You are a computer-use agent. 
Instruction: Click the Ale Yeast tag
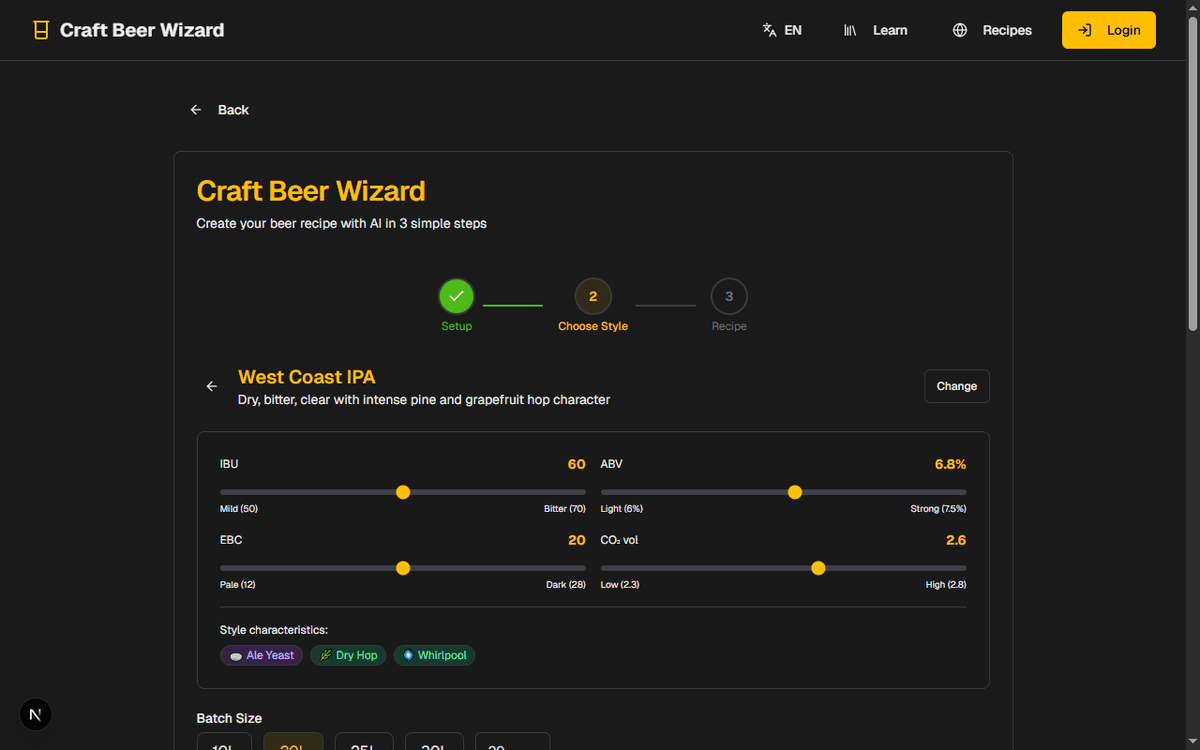coord(261,655)
